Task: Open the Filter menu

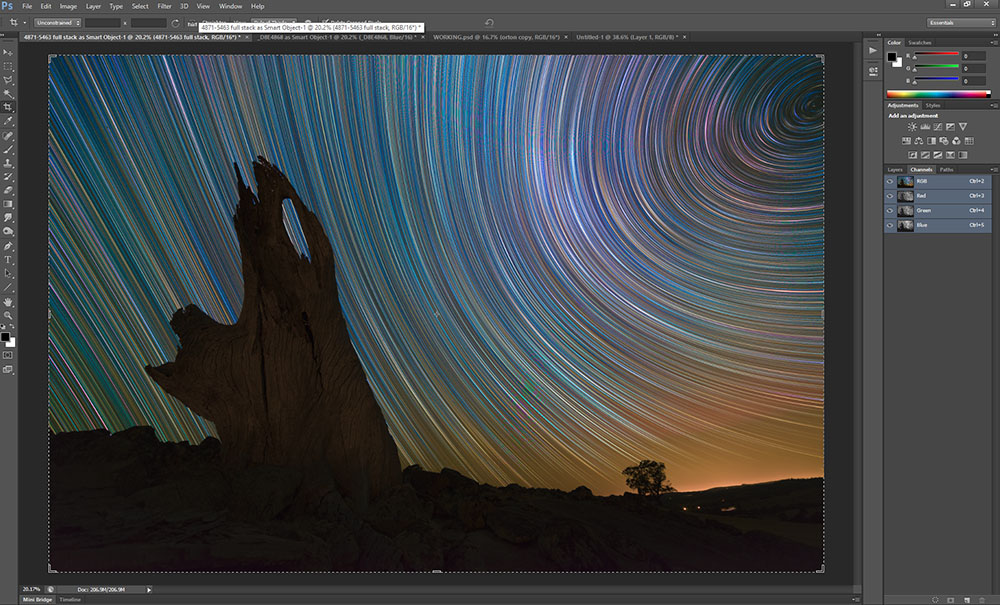Action: (x=165, y=6)
